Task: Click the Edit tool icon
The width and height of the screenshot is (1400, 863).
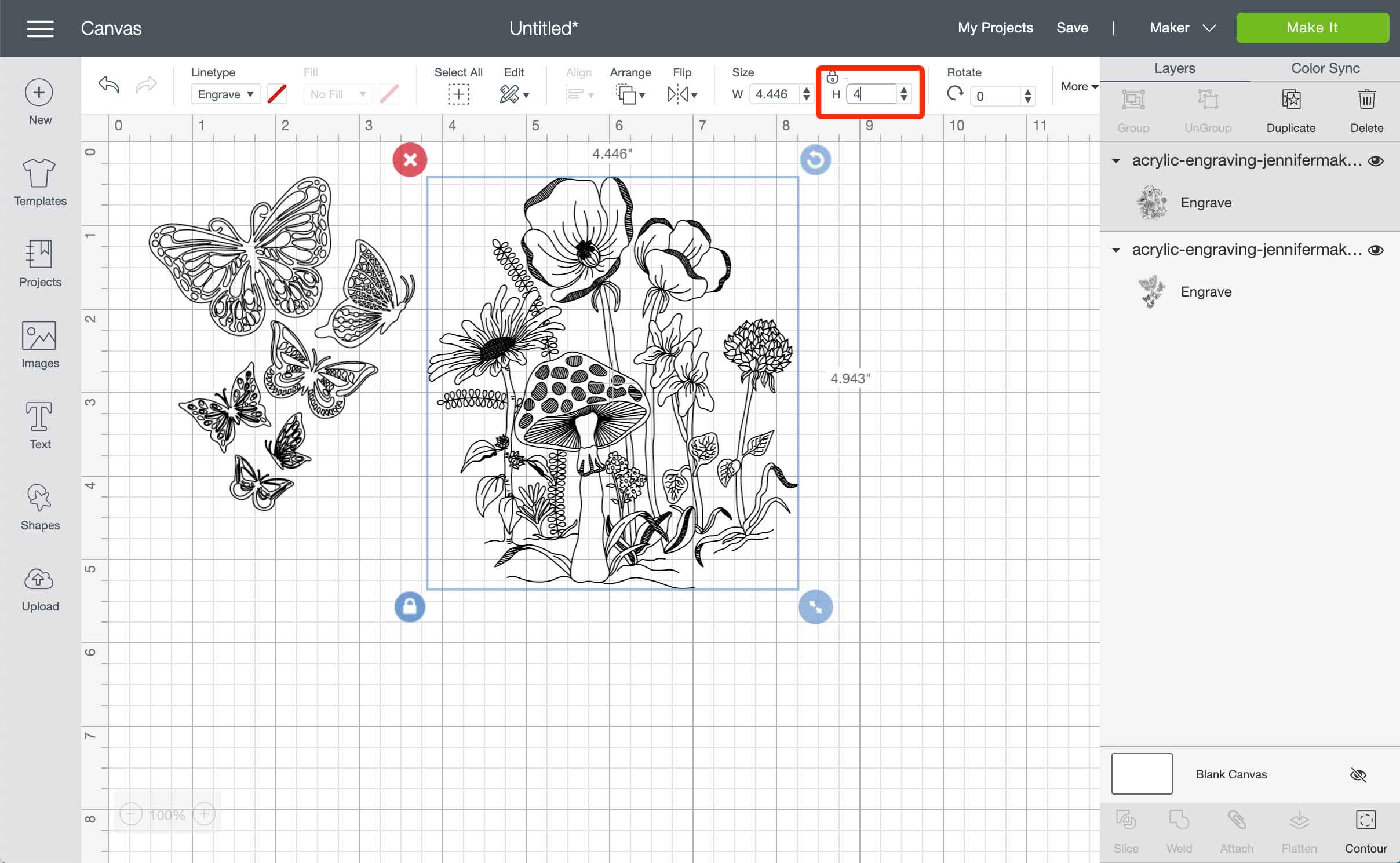Action: pyautogui.click(x=510, y=94)
